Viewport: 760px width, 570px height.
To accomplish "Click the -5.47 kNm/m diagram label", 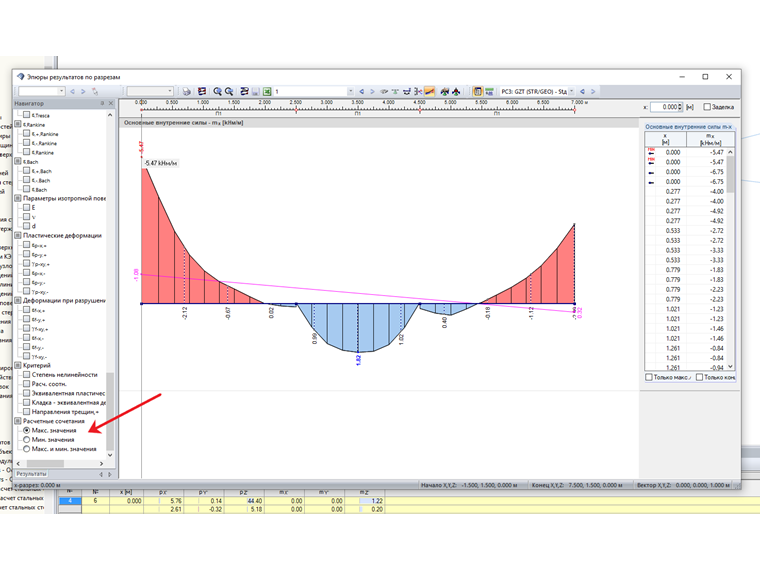I will [161, 163].
